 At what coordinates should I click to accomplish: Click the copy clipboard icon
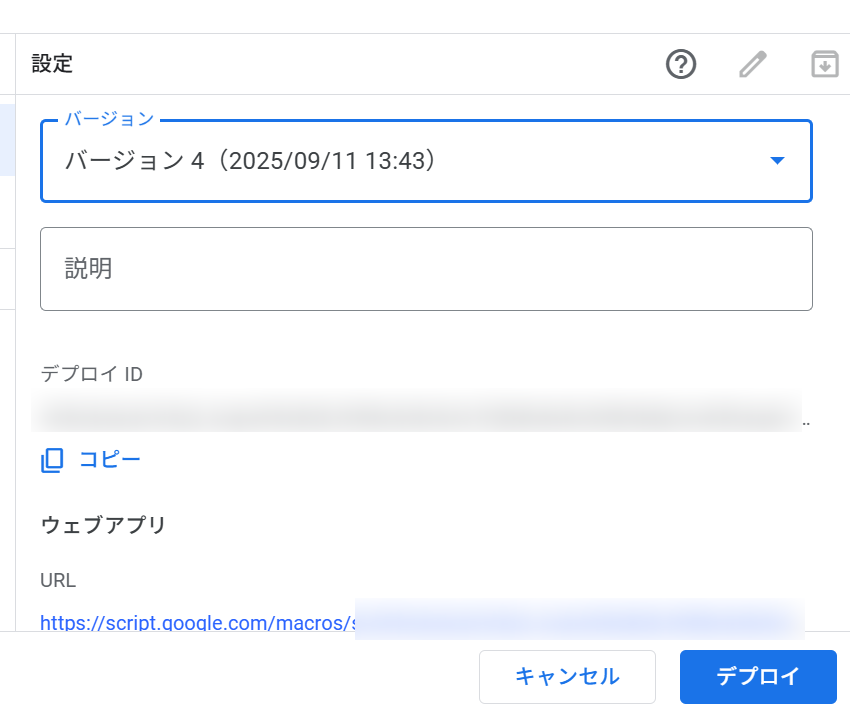pyautogui.click(x=52, y=460)
